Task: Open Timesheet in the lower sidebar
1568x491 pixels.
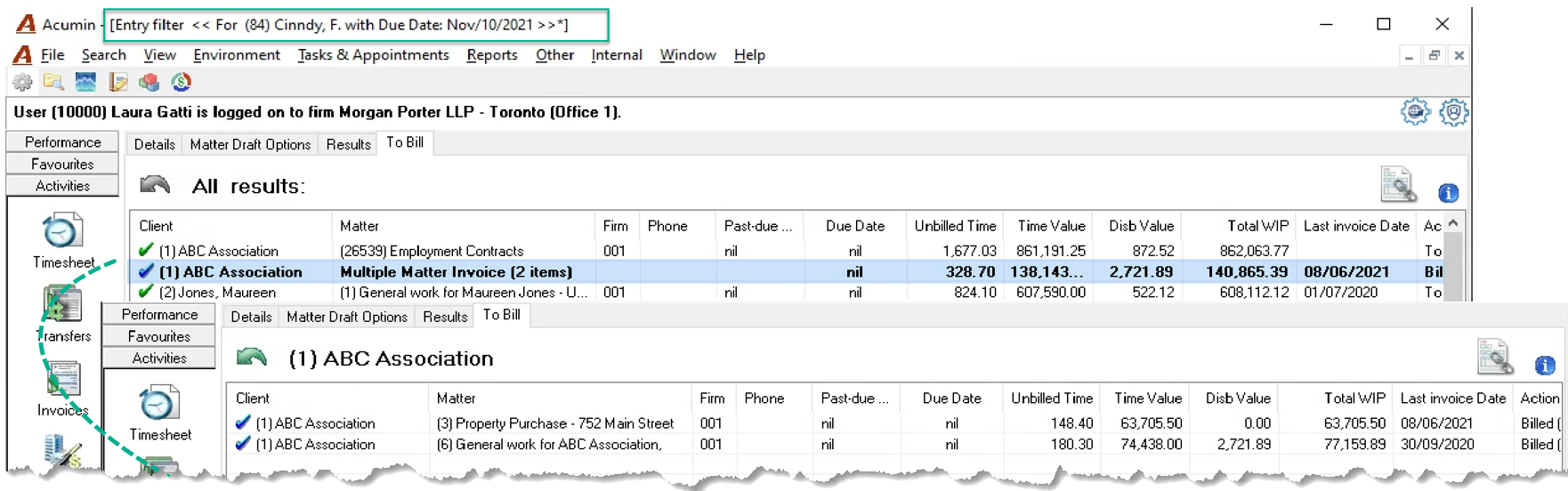Action: [x=160, y=414]
